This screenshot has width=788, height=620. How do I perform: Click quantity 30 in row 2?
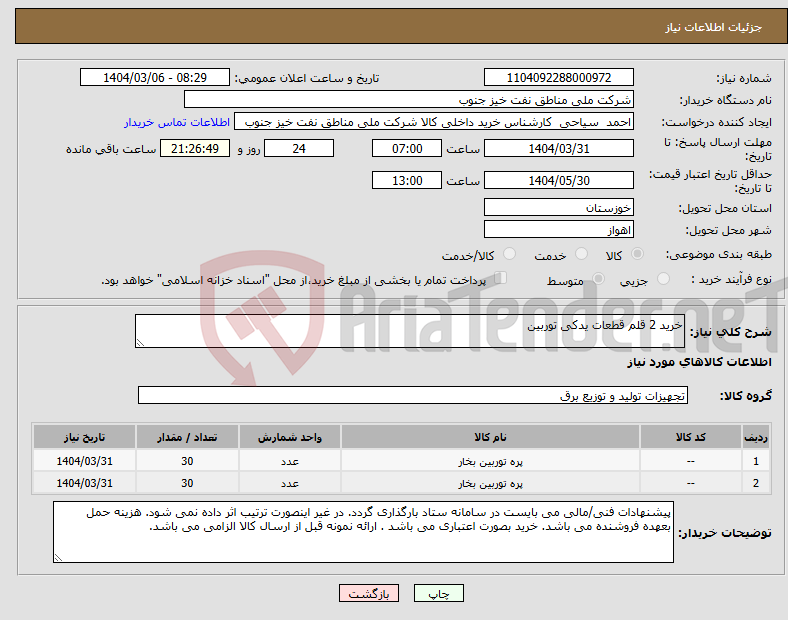(187, 483)
